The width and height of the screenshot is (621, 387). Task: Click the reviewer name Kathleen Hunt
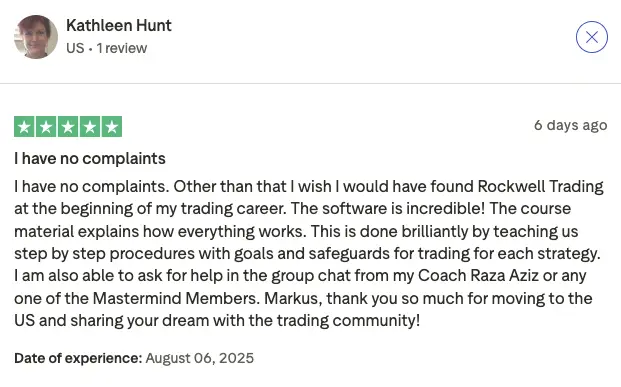(119, 26)
